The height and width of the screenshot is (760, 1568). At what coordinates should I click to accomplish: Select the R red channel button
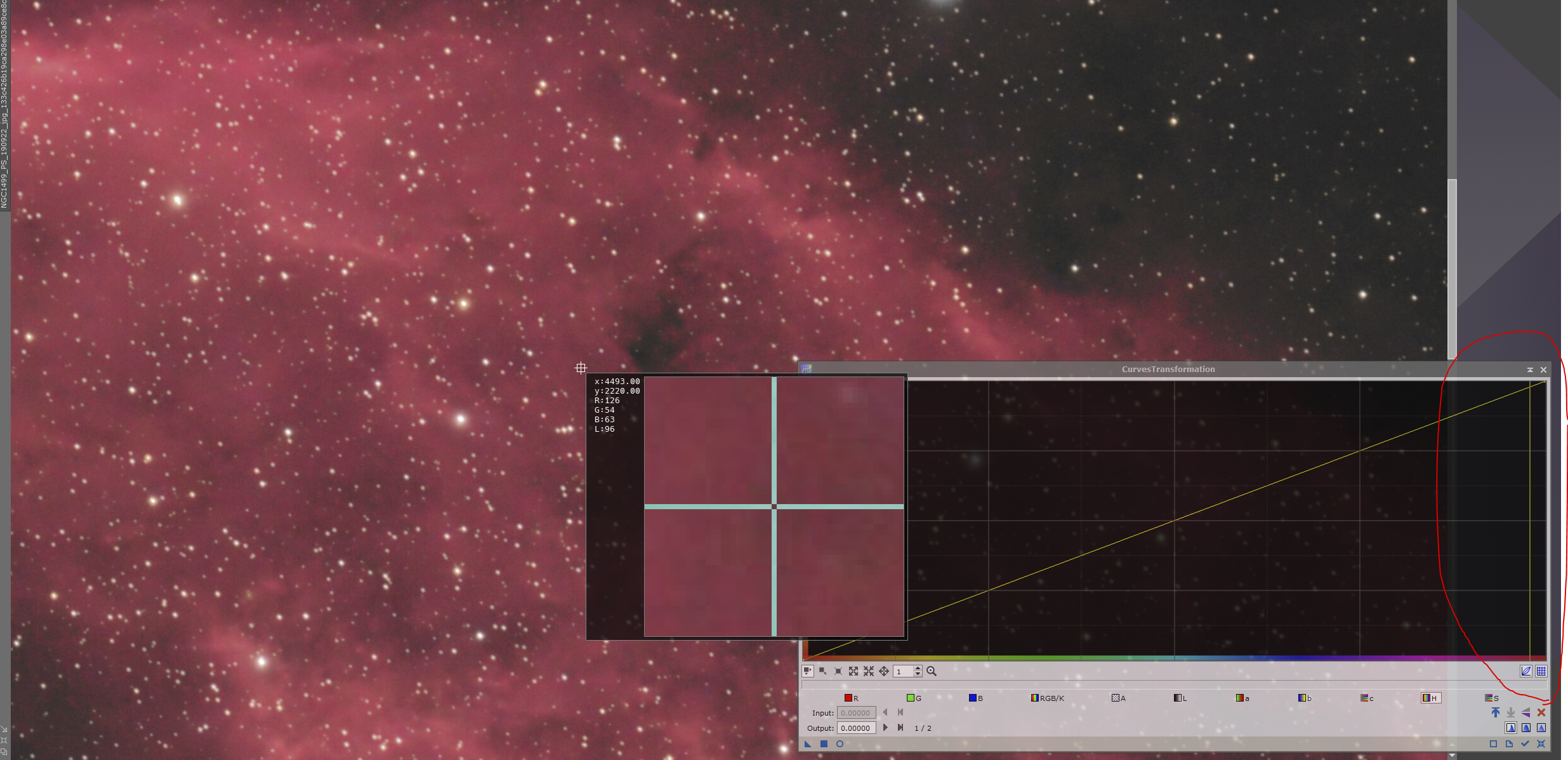(852, 698)
